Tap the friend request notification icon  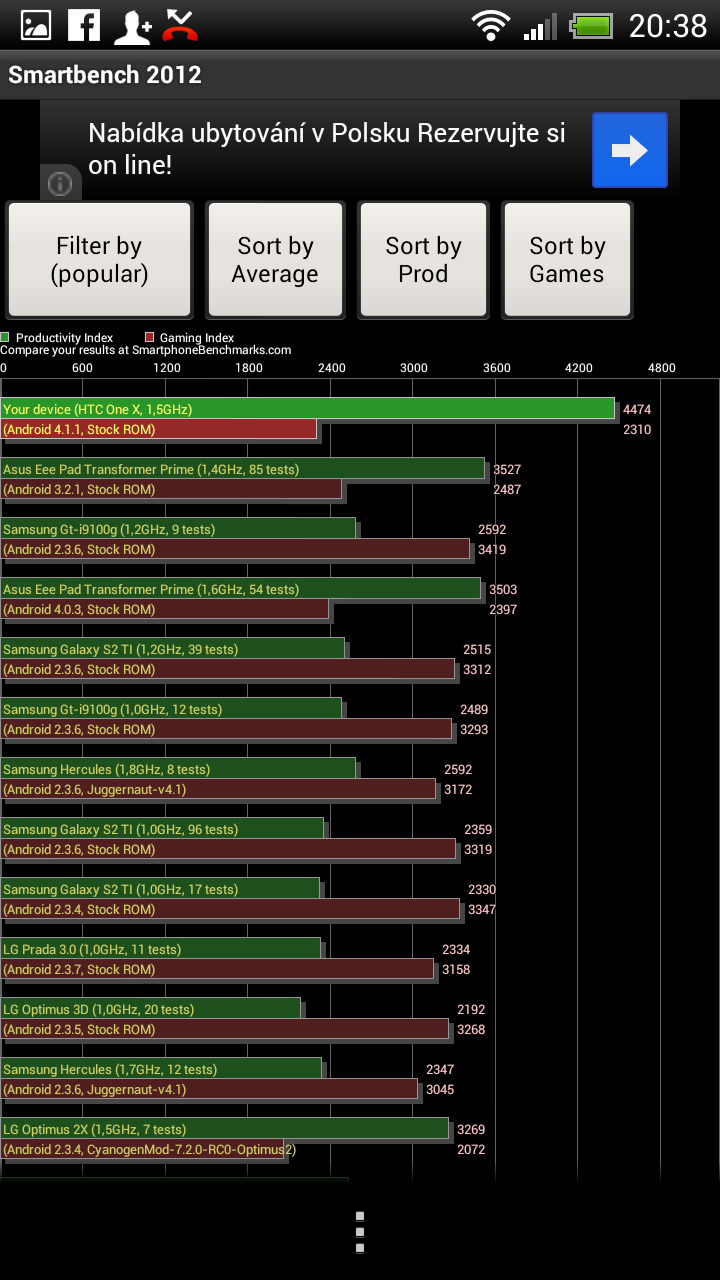click(x=132, y=25)
